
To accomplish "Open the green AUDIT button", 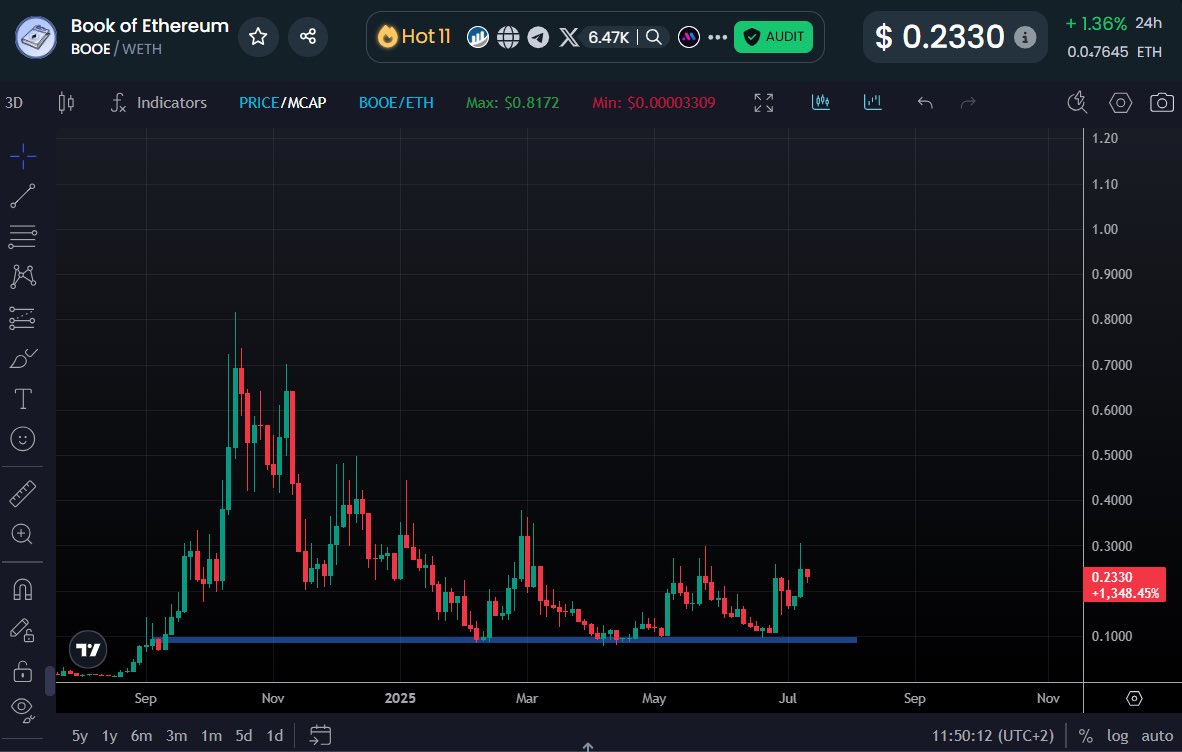I will click(x=773, y=36).
